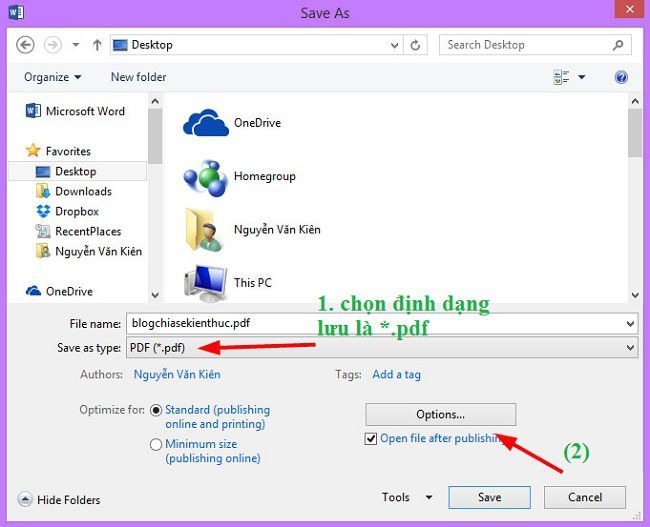
Task: Click the Refresh icon beside address bar
Action: coord(417,45)
